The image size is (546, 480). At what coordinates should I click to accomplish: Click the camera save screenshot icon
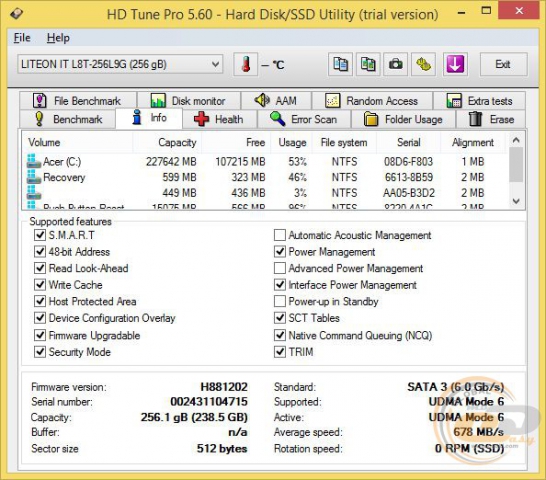pyautogui.click(x=396, y=64)
